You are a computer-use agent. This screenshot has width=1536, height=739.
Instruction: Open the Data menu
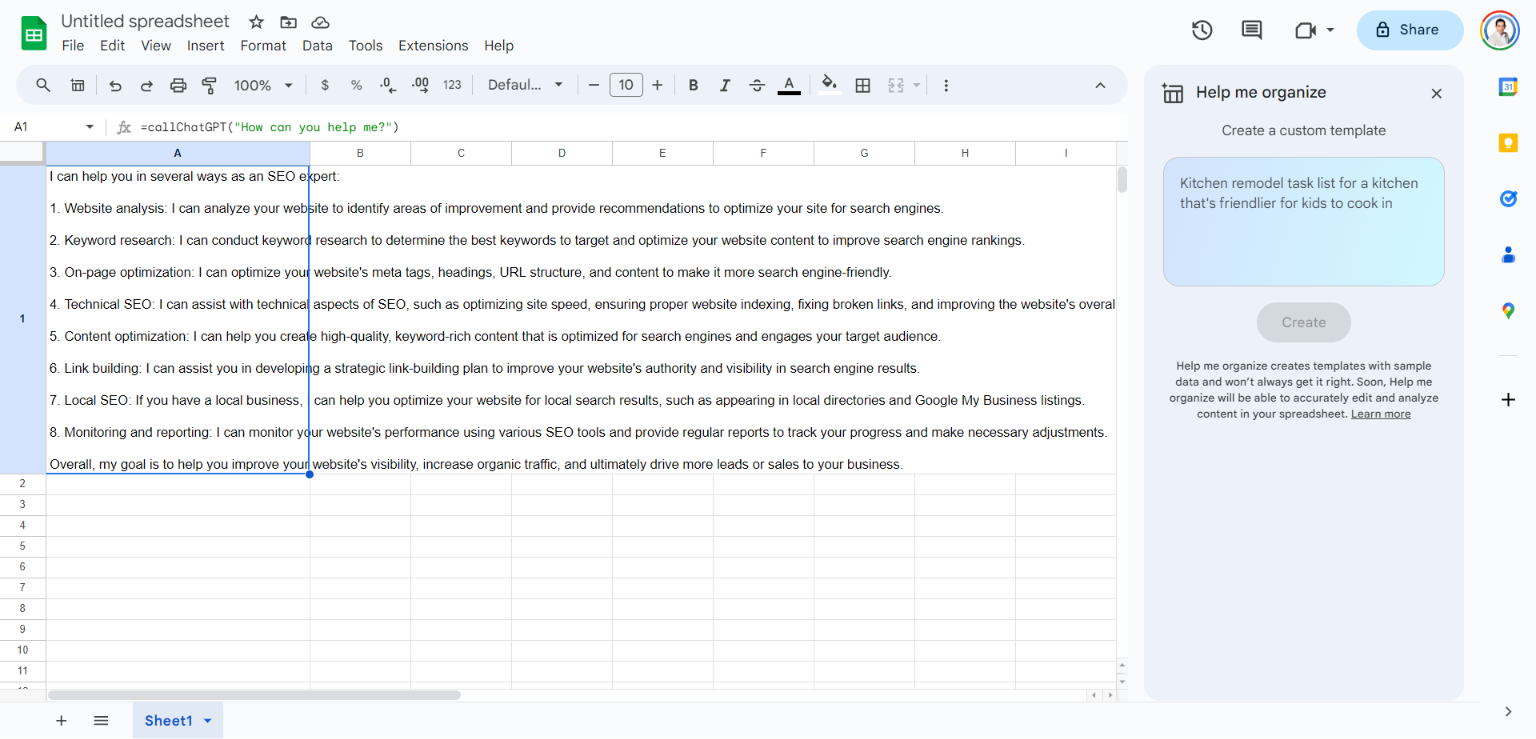317,45
